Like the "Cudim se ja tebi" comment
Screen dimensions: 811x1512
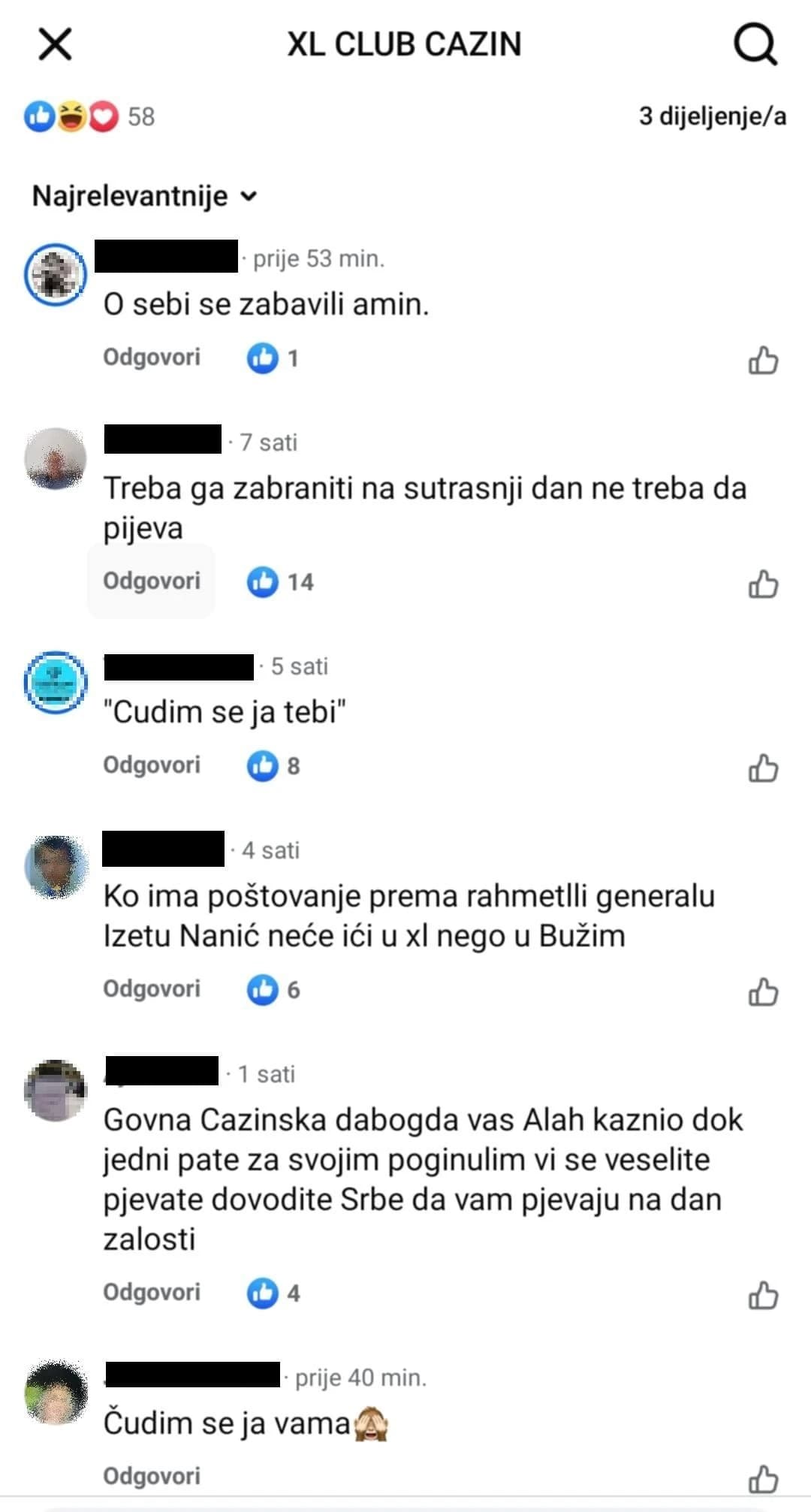763,768
